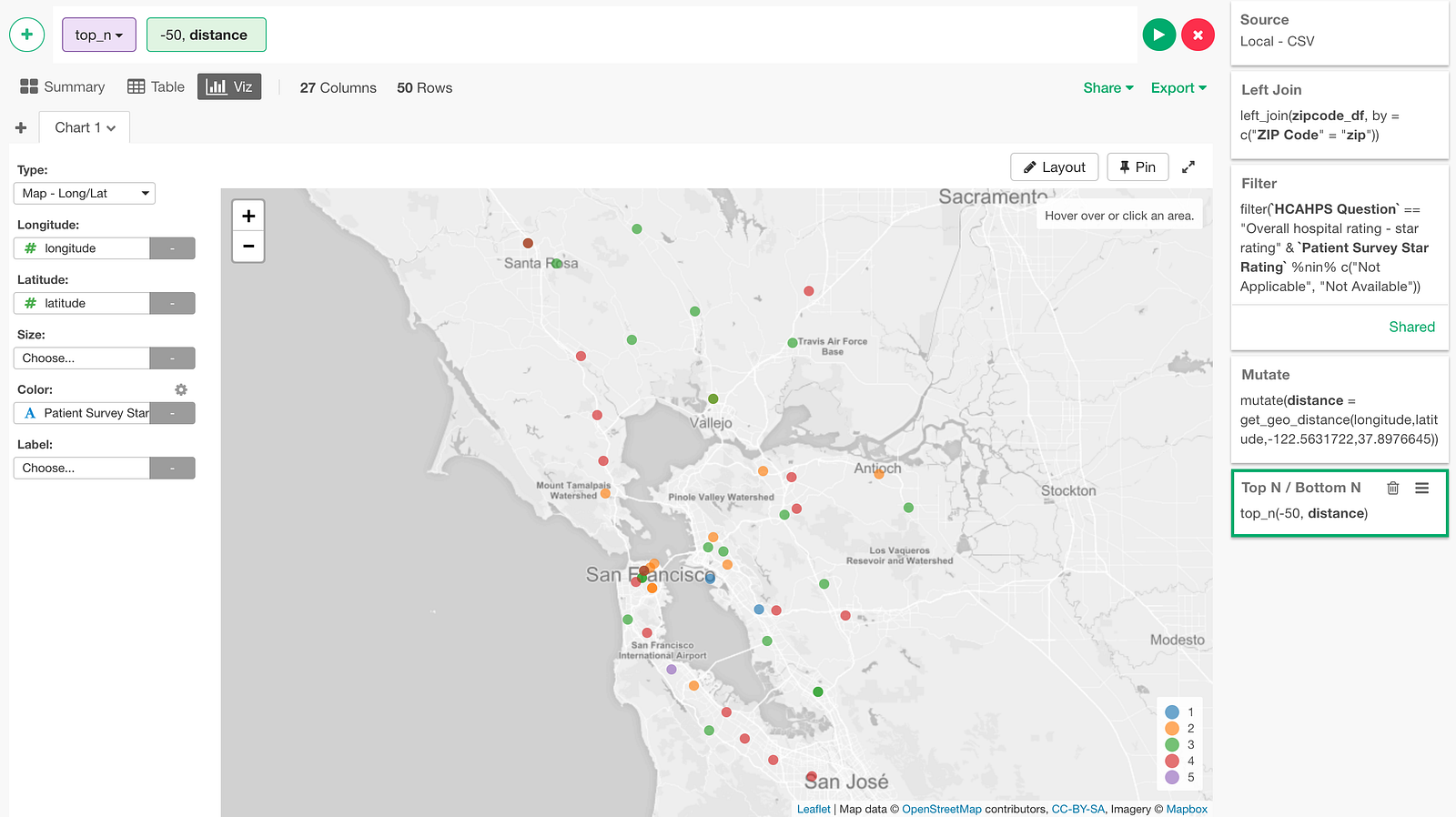This screenshot has height=817, width=1456.
Task: Change the Patient Survey Star color column
Action: 82,413
